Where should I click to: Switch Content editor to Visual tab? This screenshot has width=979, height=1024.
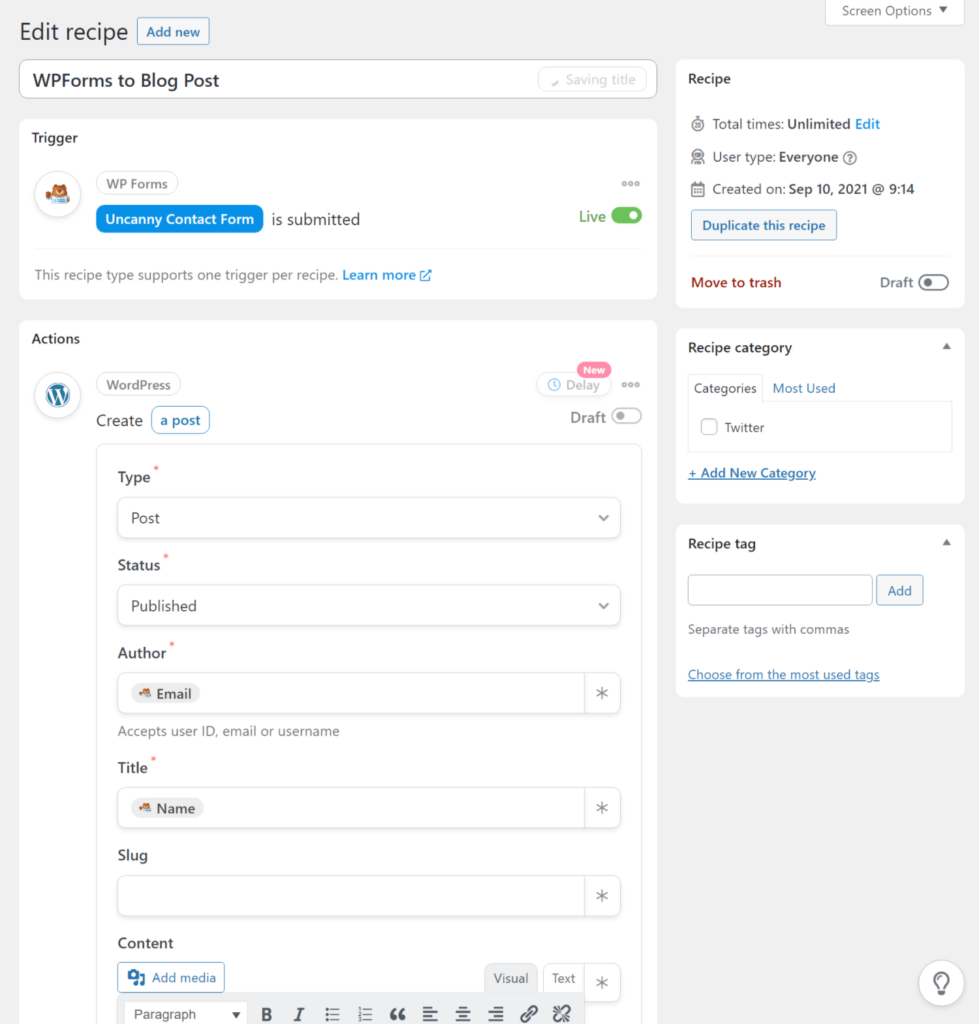[511, 978]
